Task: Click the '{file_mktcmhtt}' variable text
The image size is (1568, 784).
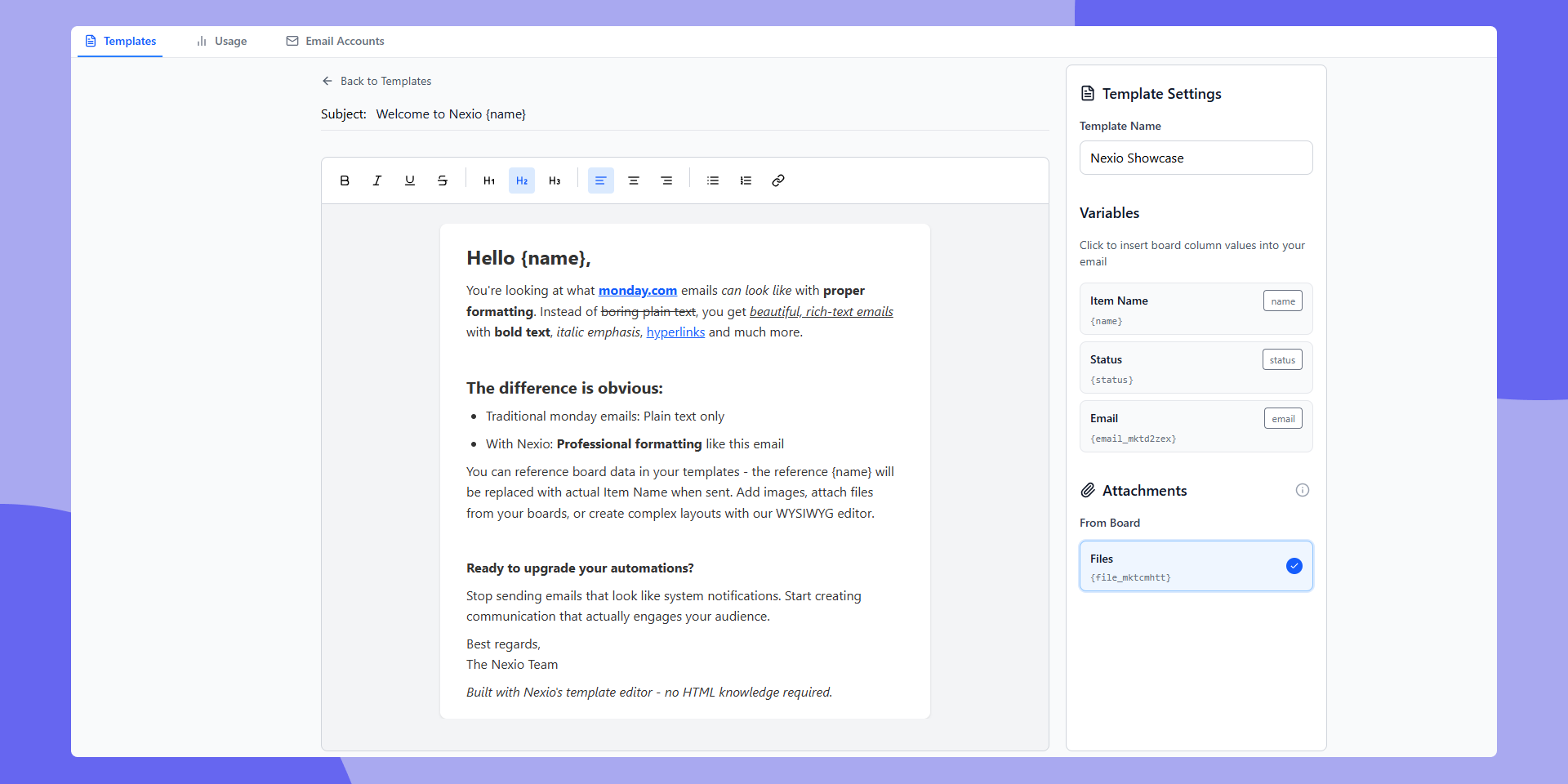Action: coord(1130,577)
